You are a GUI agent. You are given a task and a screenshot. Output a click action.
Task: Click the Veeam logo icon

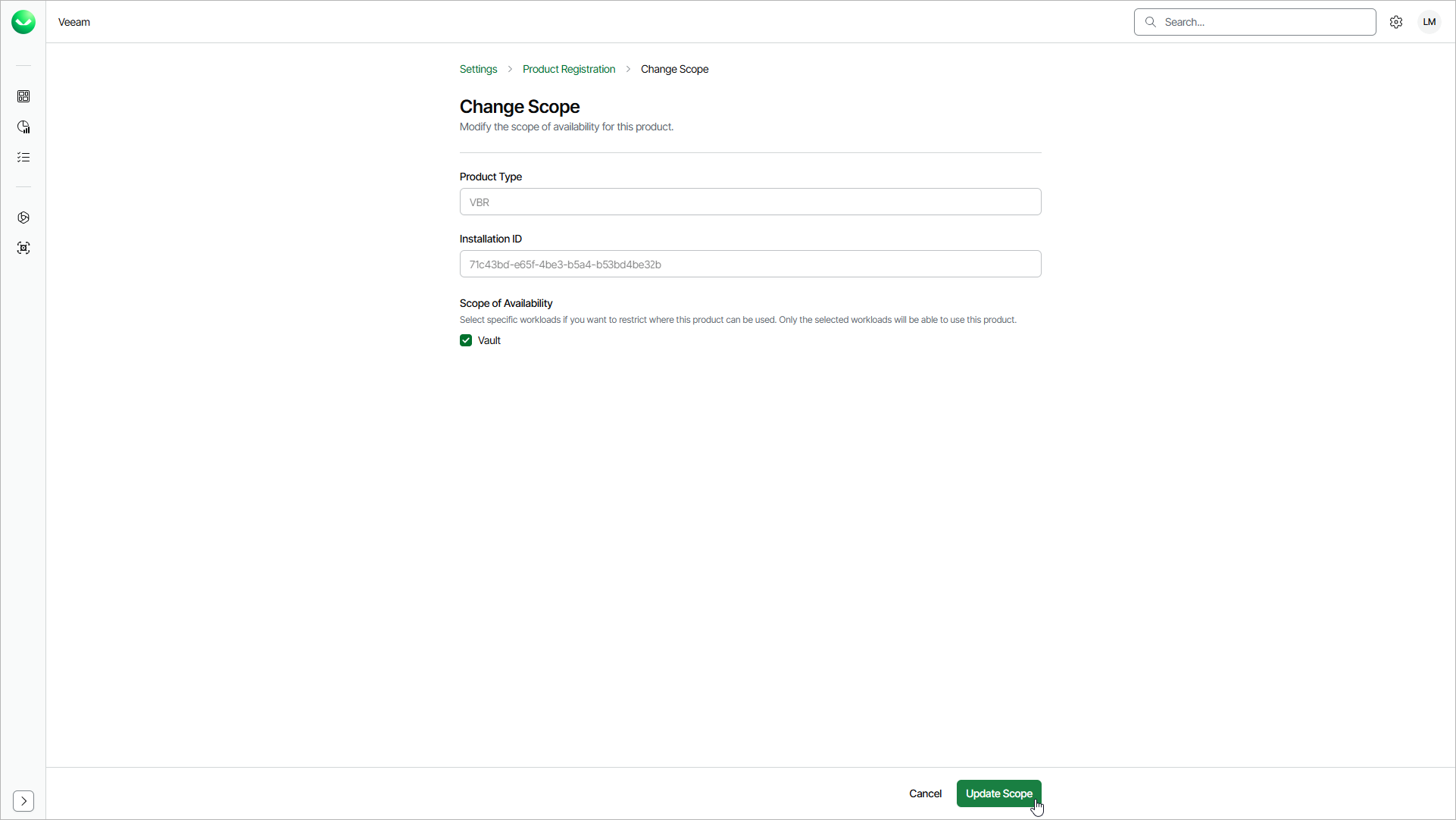(23, 22)
